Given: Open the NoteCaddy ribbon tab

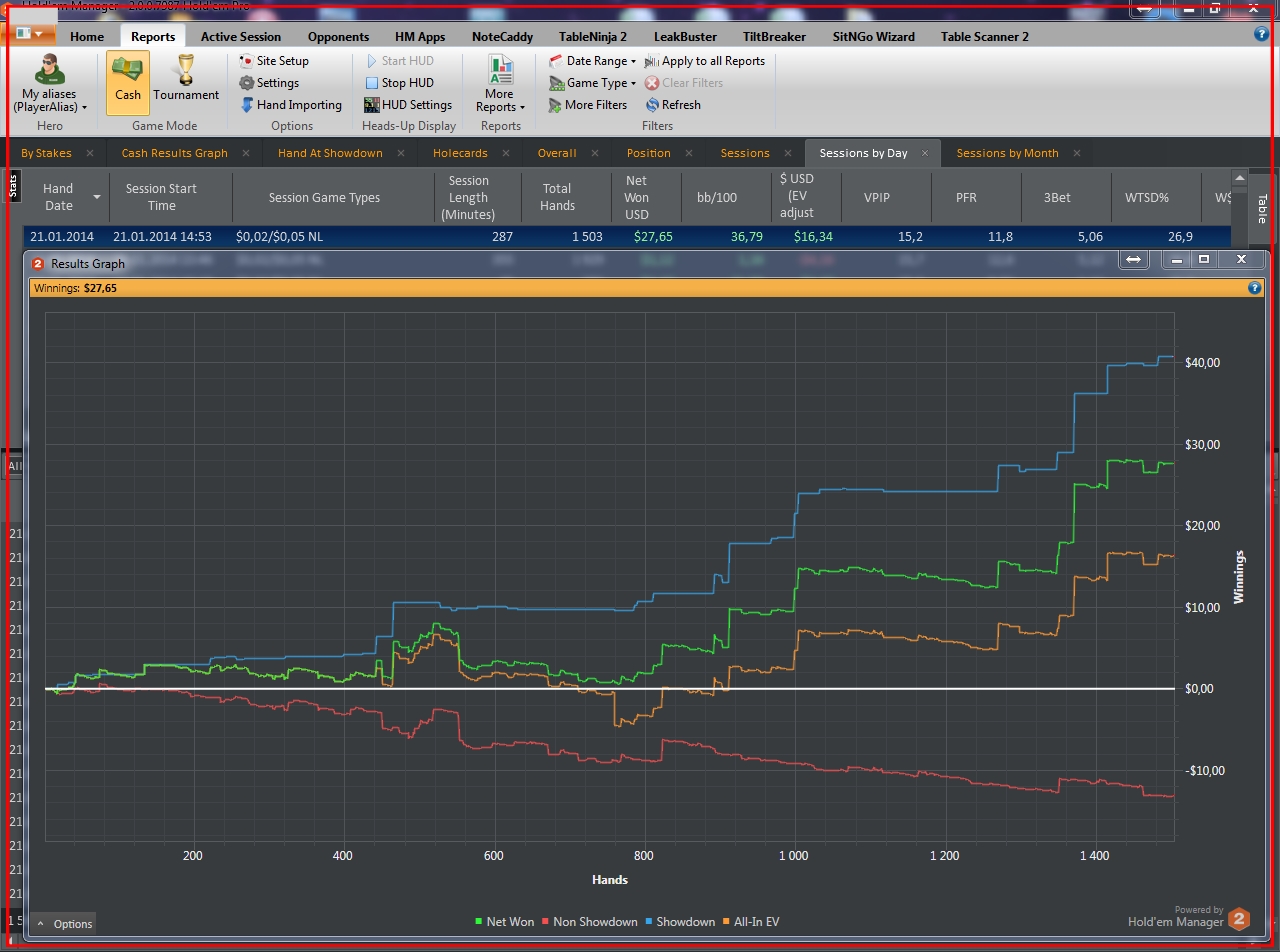Looking at the screenshot, I should tap(502, 37).
